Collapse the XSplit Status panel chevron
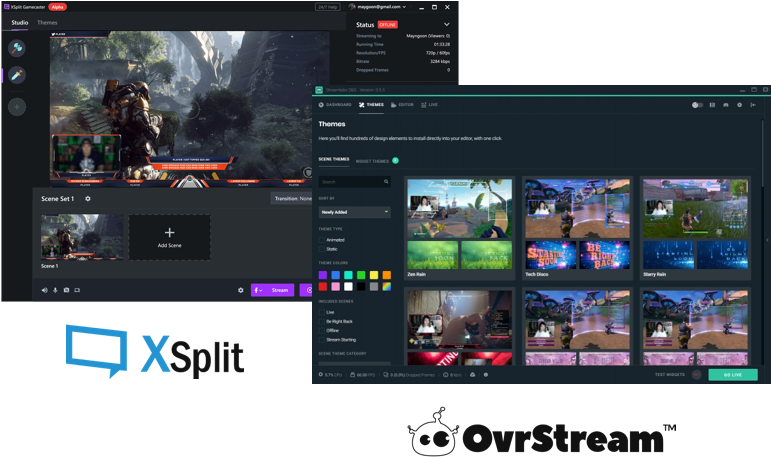 click(x=446, y=24)
